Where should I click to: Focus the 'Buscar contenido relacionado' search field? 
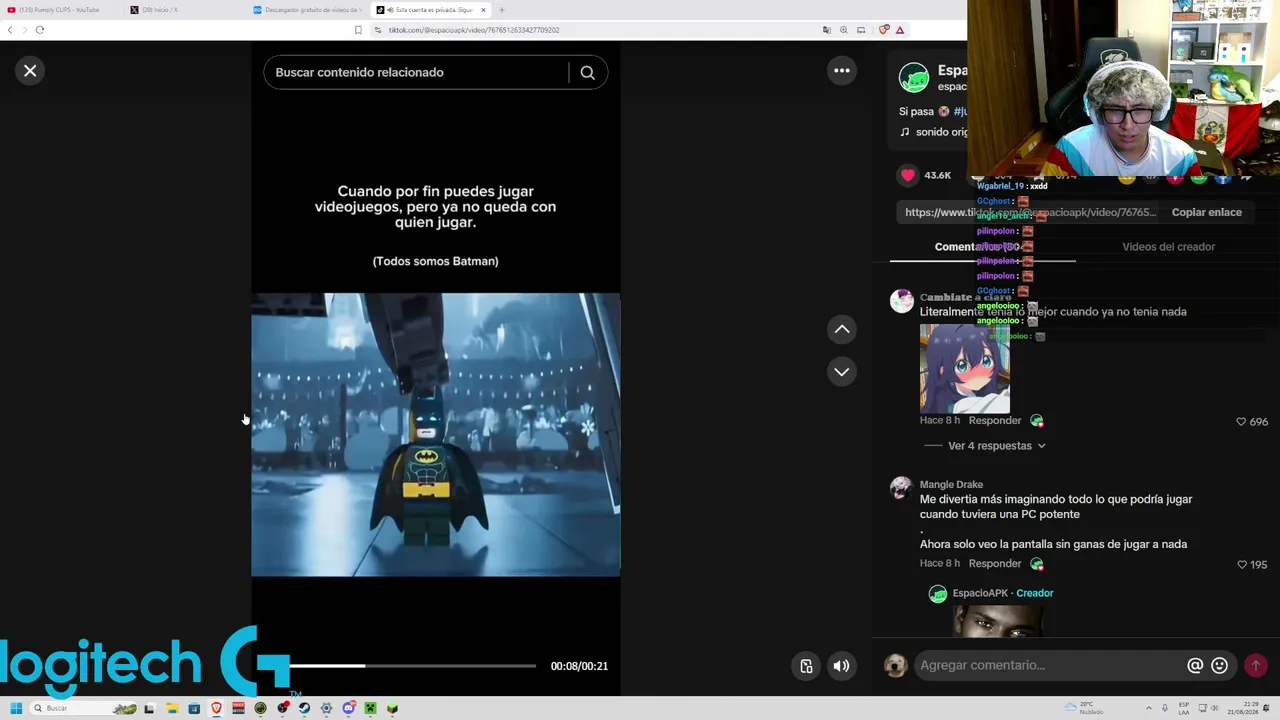(416, 72)
